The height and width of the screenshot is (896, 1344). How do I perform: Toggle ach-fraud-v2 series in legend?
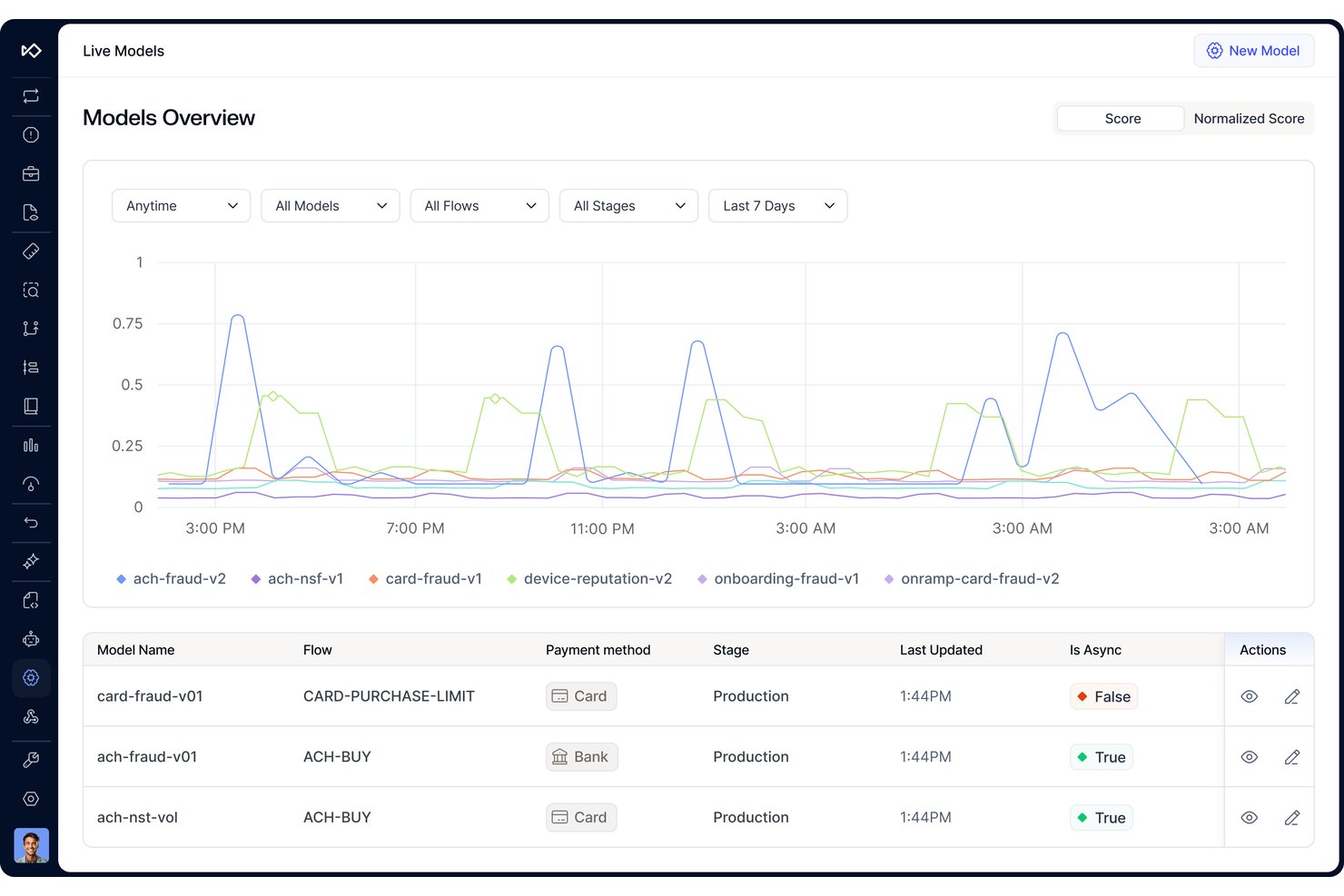pyautogui.click(x=171, y=579)
